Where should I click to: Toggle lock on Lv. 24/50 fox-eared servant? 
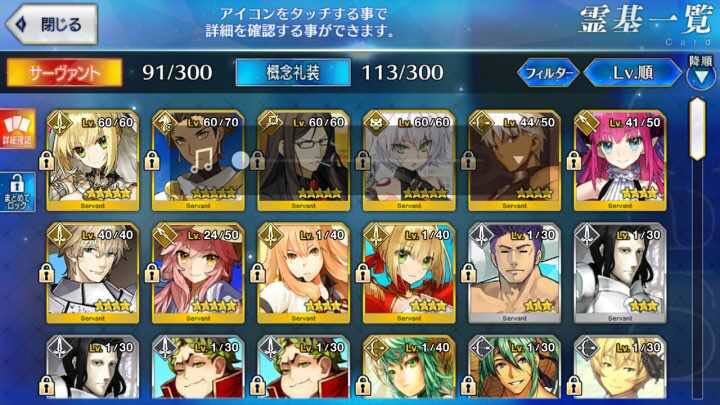tap(152, 274)
